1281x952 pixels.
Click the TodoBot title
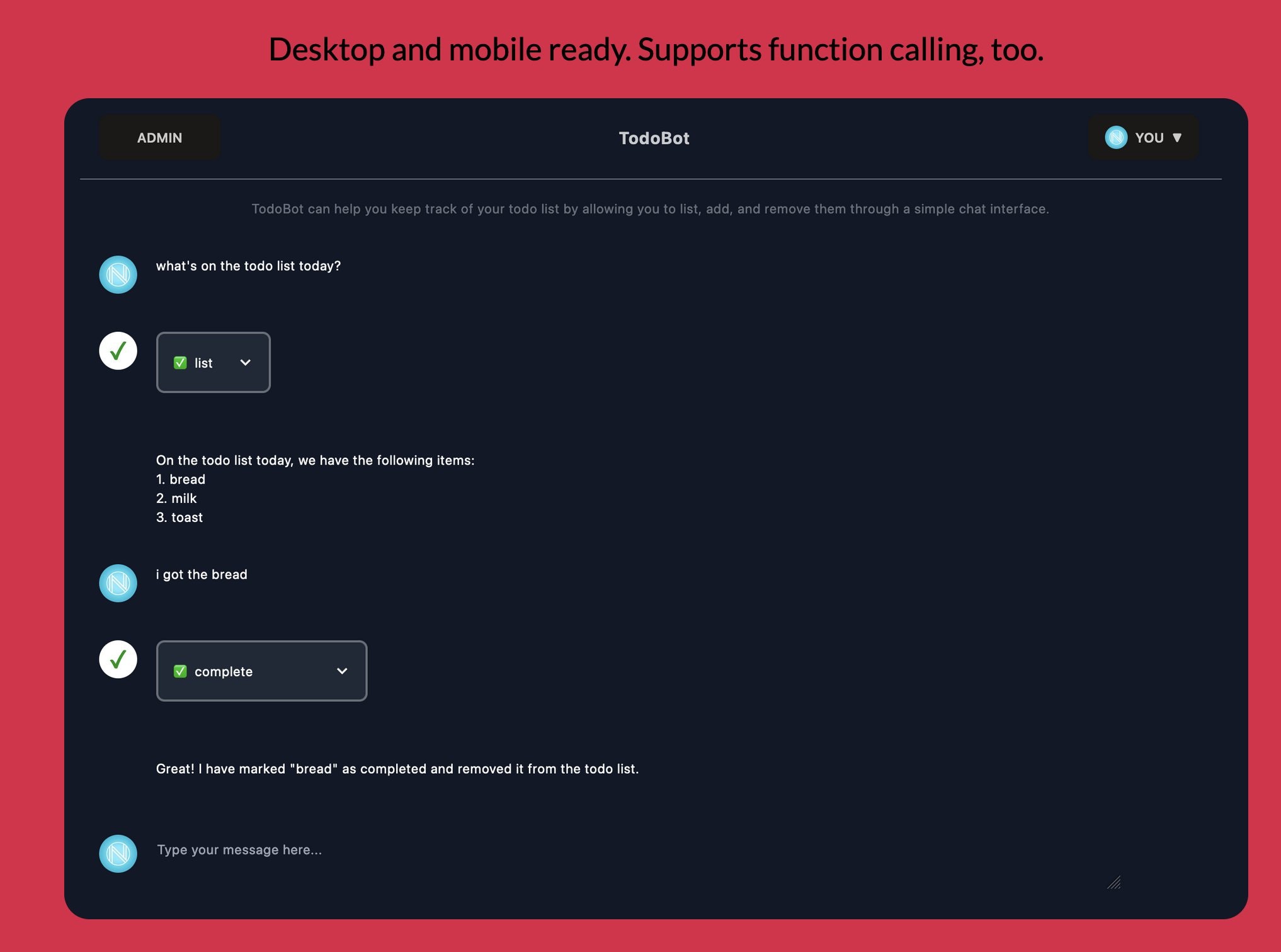[x=654, y=138]
